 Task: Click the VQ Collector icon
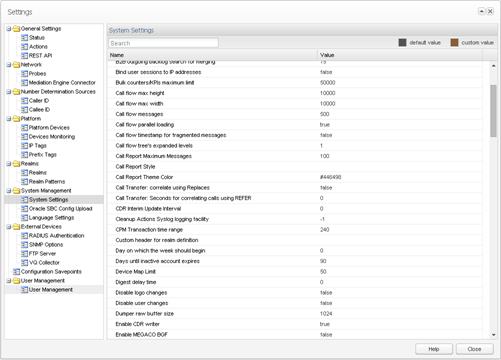[24, 263]
